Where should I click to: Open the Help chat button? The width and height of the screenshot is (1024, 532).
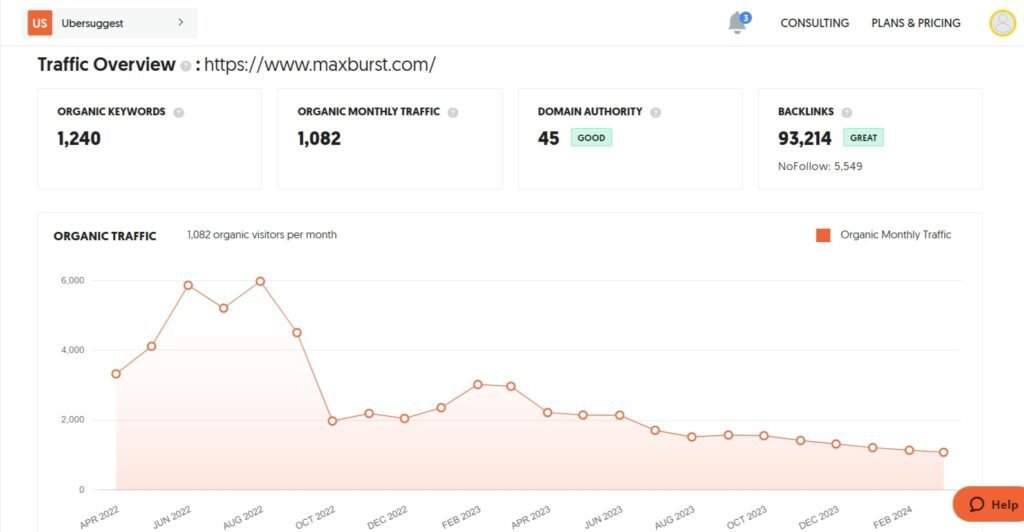(x=989, y=504)
